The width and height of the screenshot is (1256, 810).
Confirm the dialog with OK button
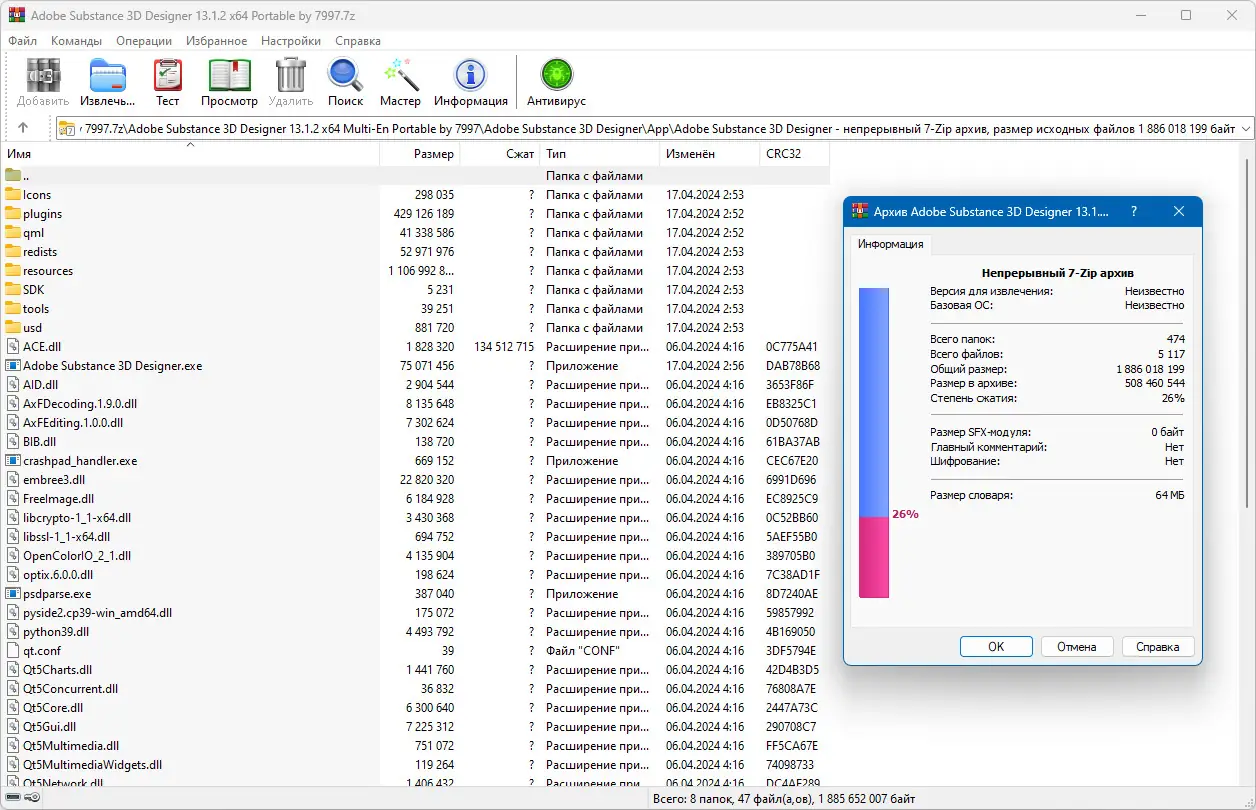[x=996, y=646]
